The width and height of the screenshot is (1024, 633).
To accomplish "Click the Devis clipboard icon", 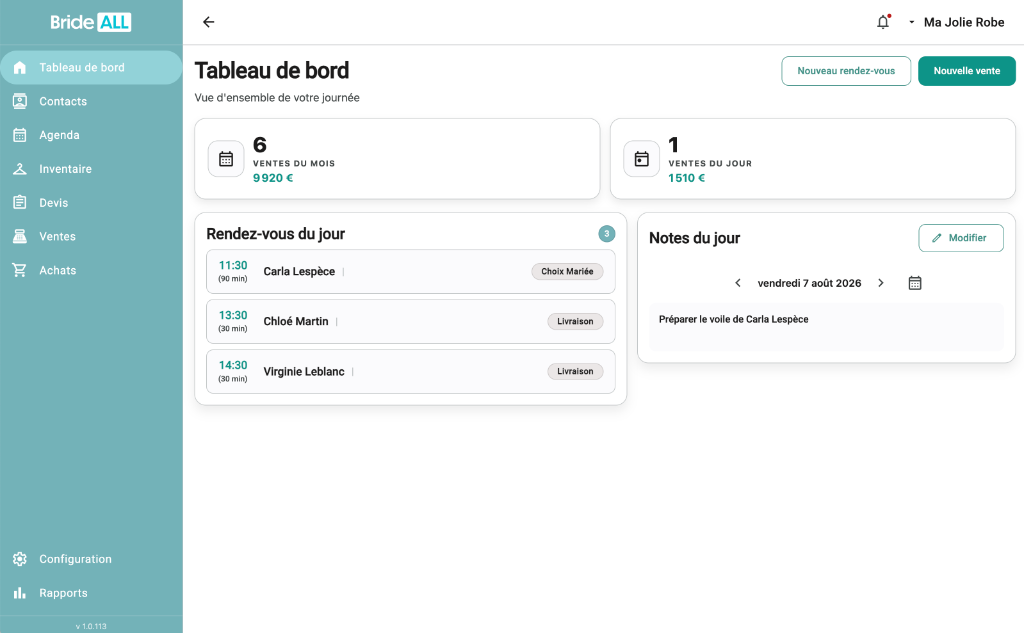I will (x=20, y=203).
